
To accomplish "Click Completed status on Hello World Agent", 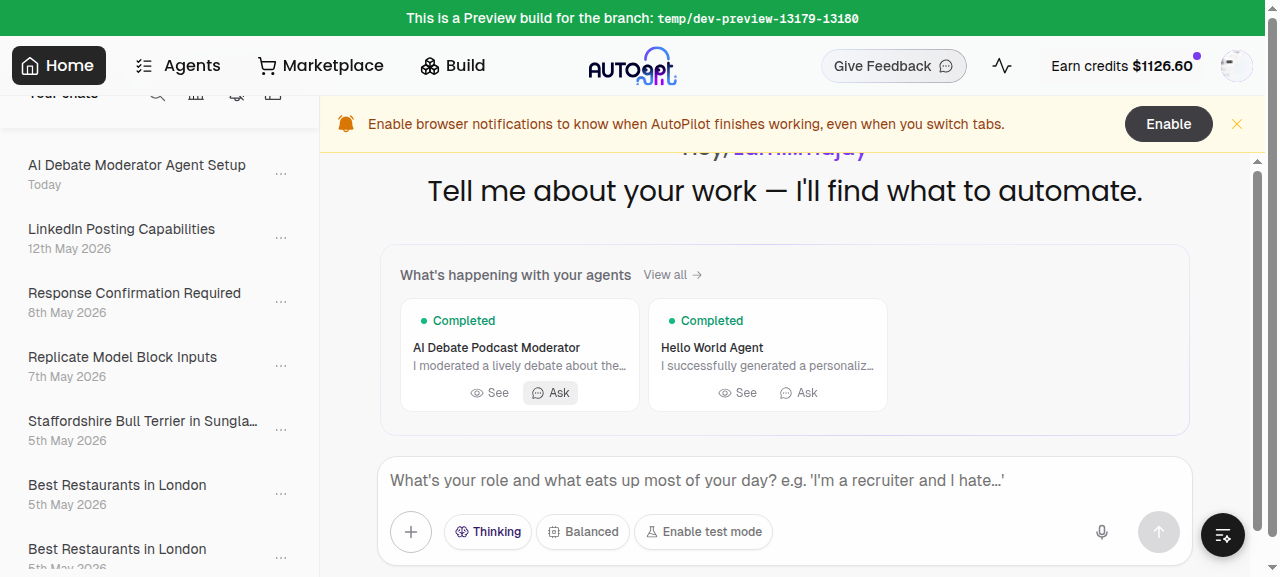I will click(x=706, y=321).
